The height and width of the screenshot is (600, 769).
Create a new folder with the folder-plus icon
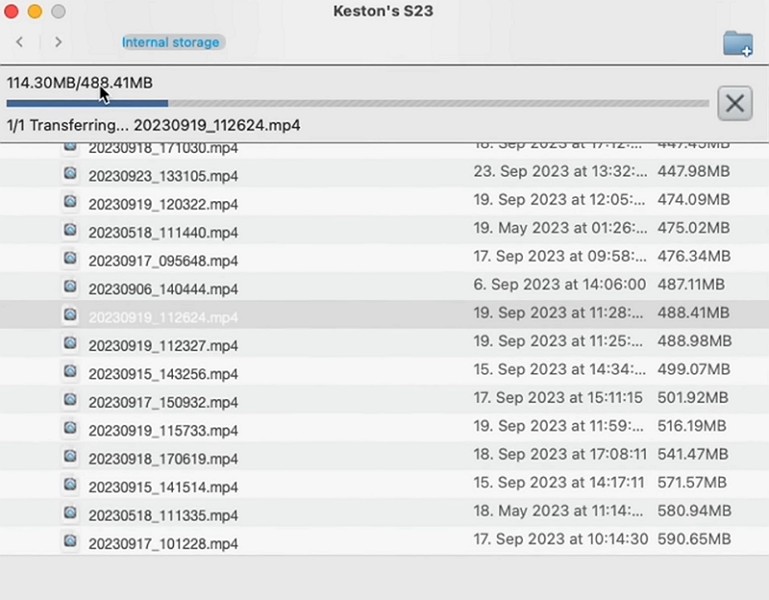pyautogui.click(x=738, y=44)
